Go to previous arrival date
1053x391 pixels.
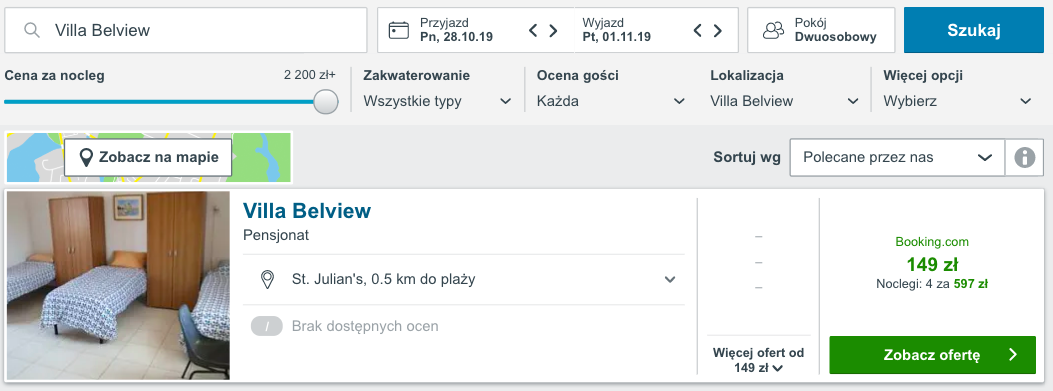(533, 30)
